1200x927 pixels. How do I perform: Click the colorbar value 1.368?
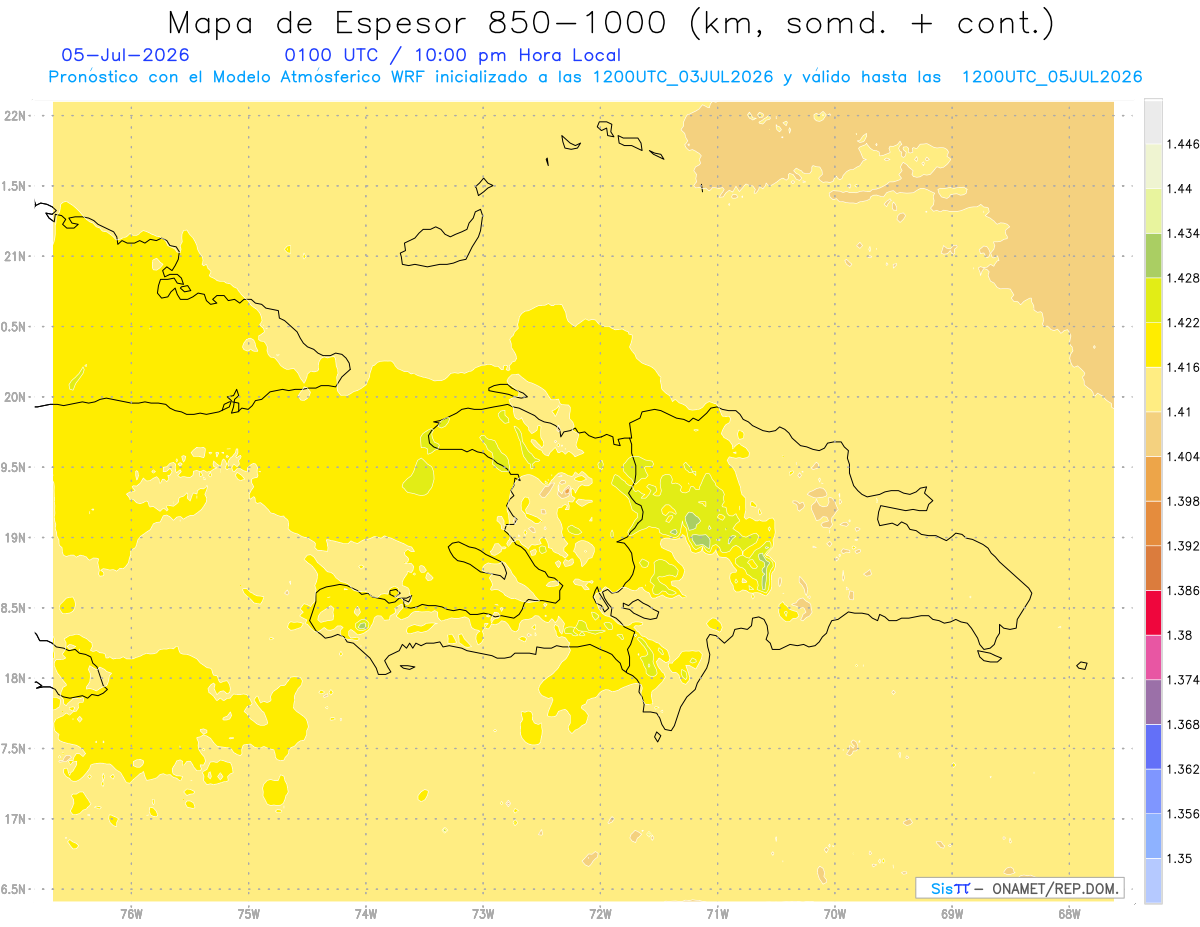1183,724
